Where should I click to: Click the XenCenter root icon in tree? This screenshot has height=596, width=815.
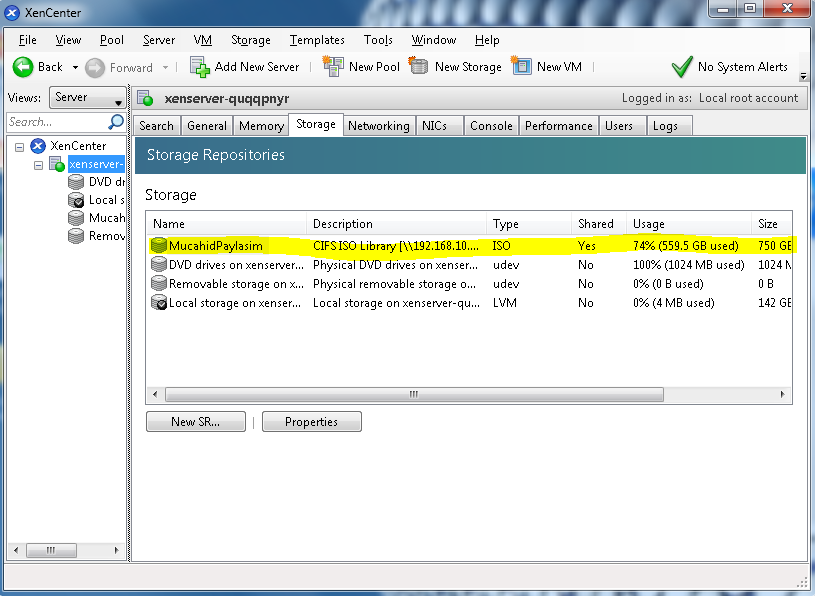[38, 146]
